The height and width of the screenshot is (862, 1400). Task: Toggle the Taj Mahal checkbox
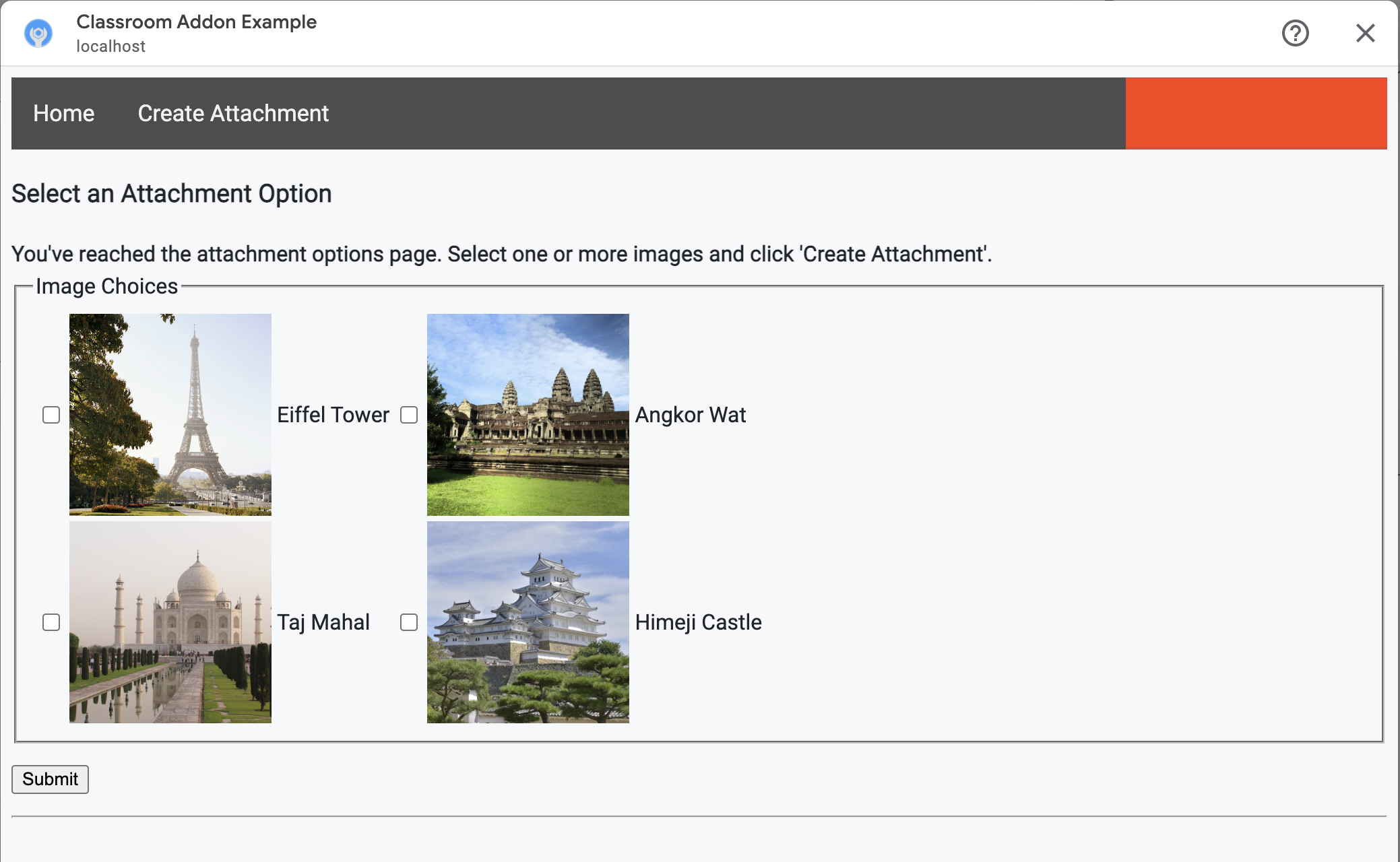[51, 622]
